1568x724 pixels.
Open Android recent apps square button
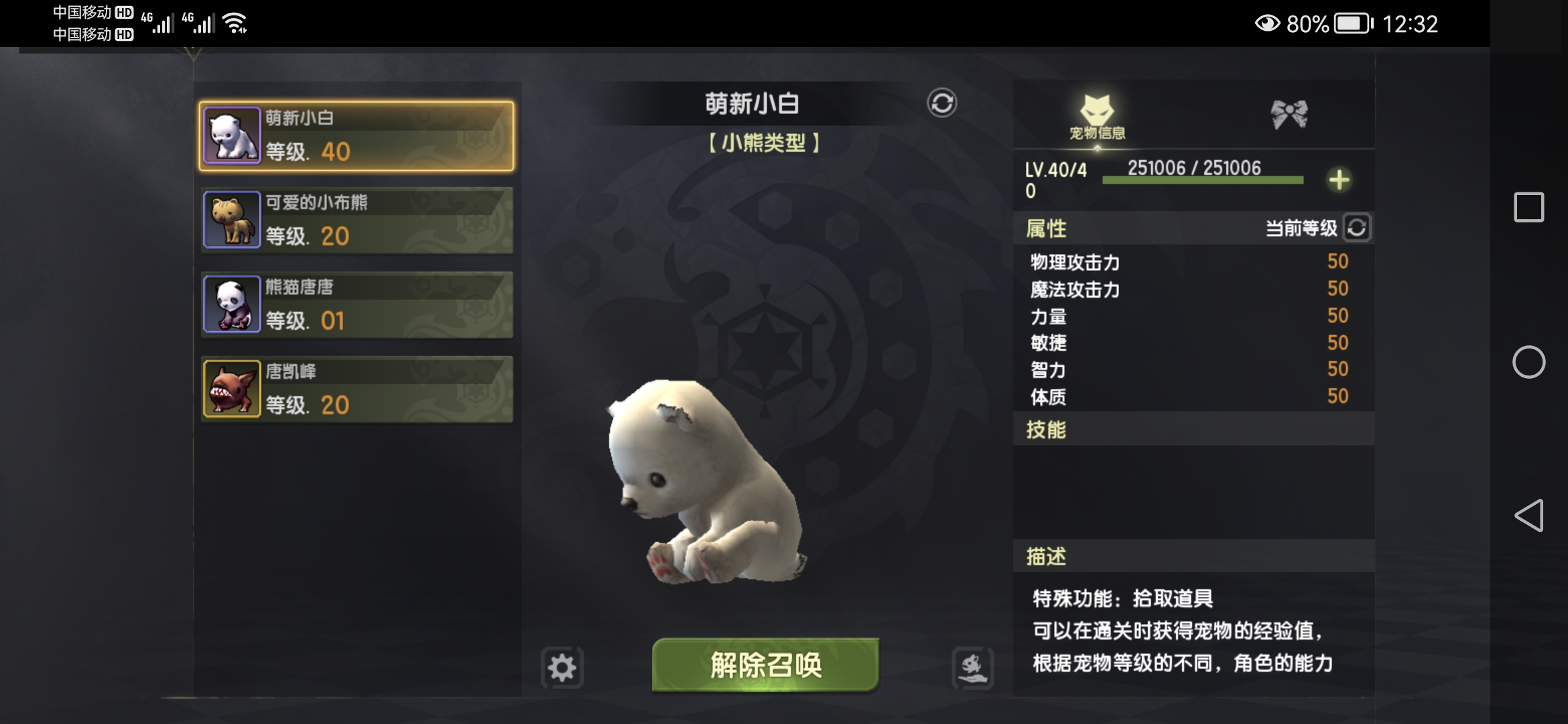click(x=1529, y=207)
